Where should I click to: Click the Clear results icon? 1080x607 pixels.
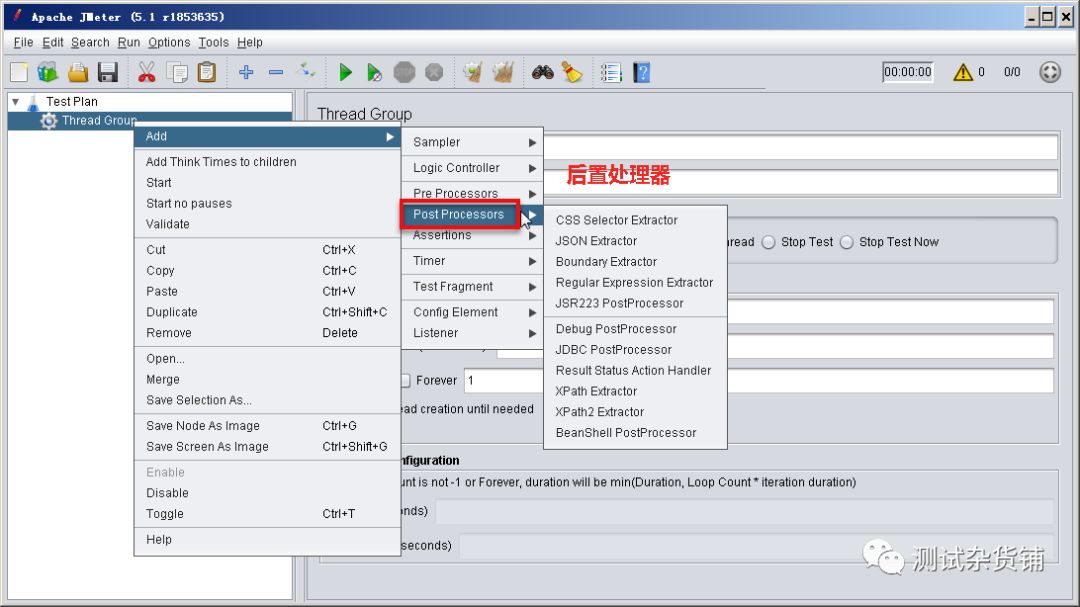[472, 72]
